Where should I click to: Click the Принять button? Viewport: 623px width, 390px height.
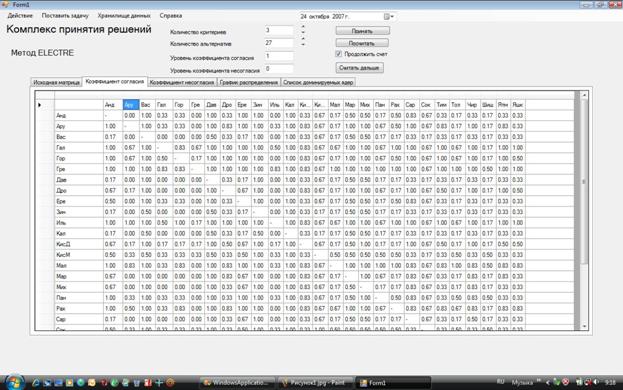coord(362,31)
